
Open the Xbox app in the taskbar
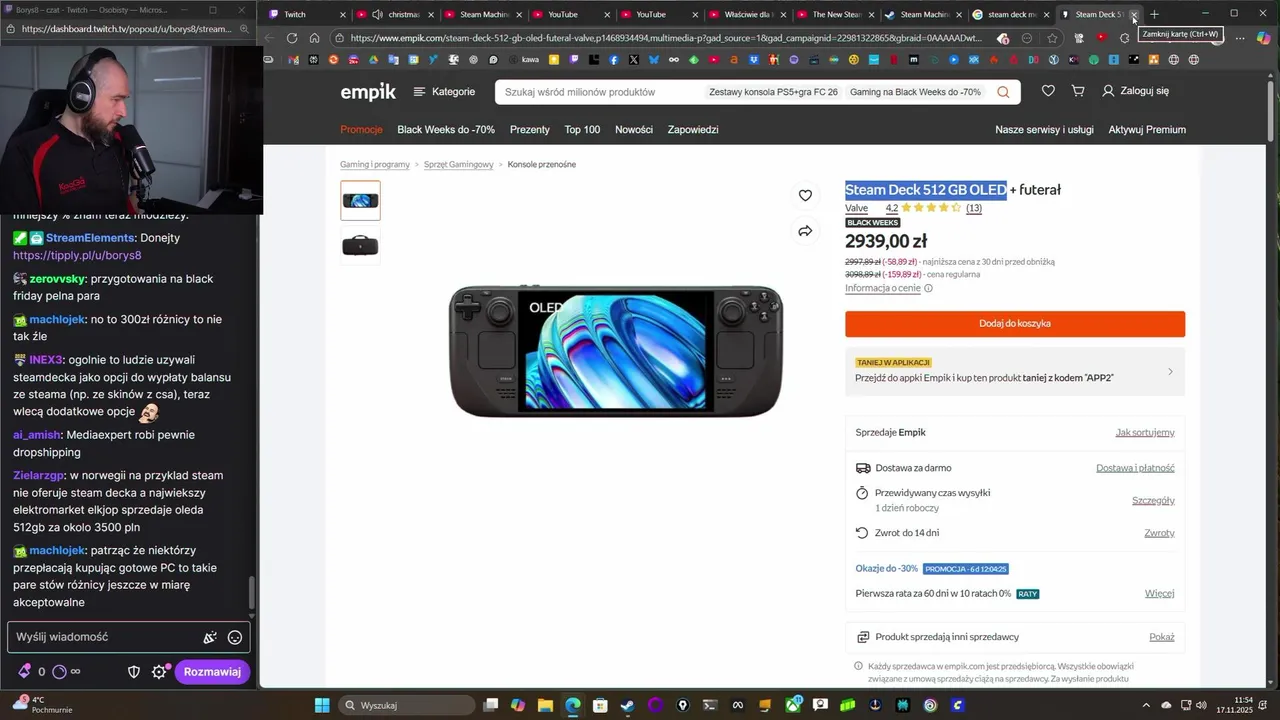793,705
